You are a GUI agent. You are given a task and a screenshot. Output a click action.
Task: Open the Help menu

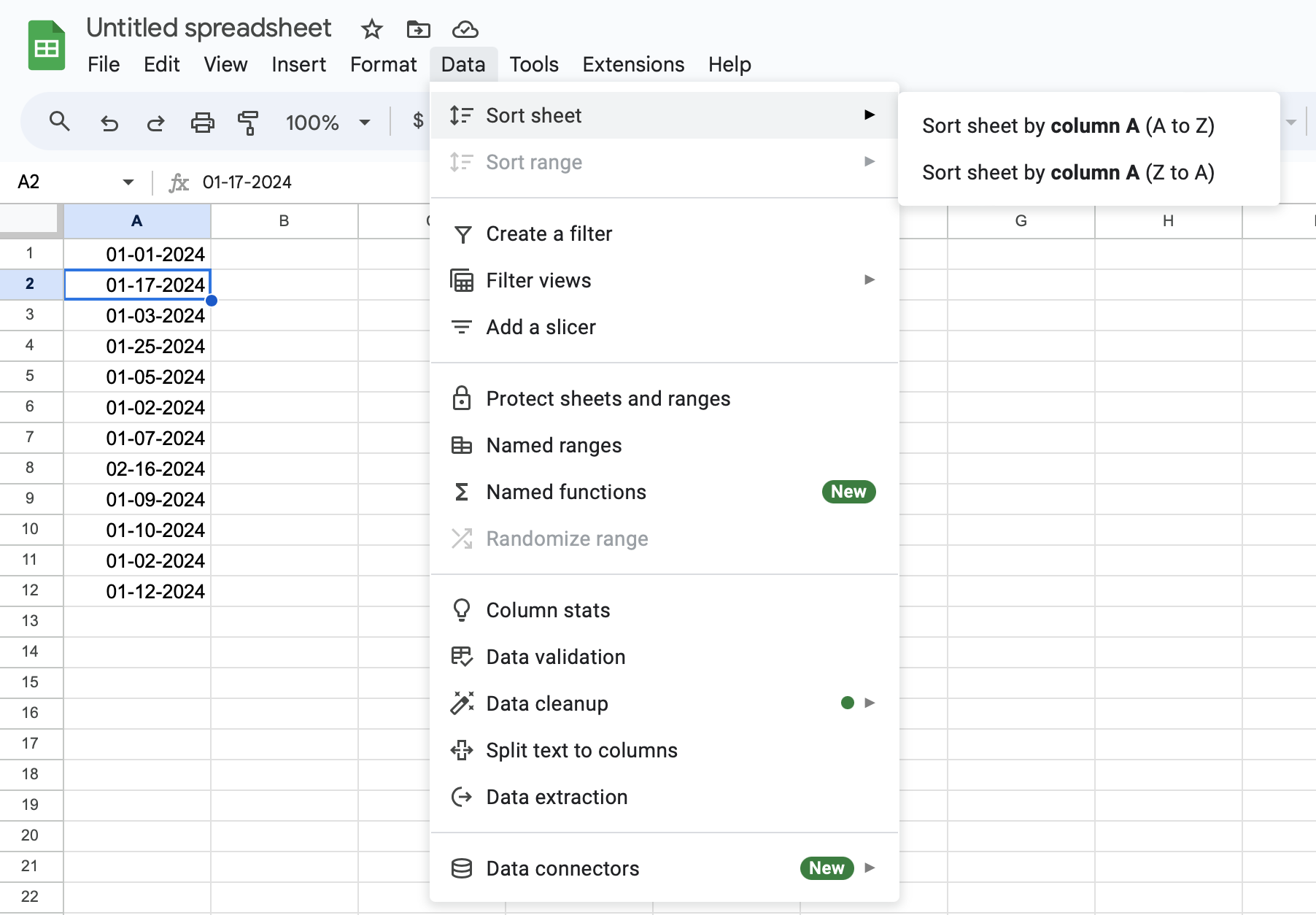729,64
